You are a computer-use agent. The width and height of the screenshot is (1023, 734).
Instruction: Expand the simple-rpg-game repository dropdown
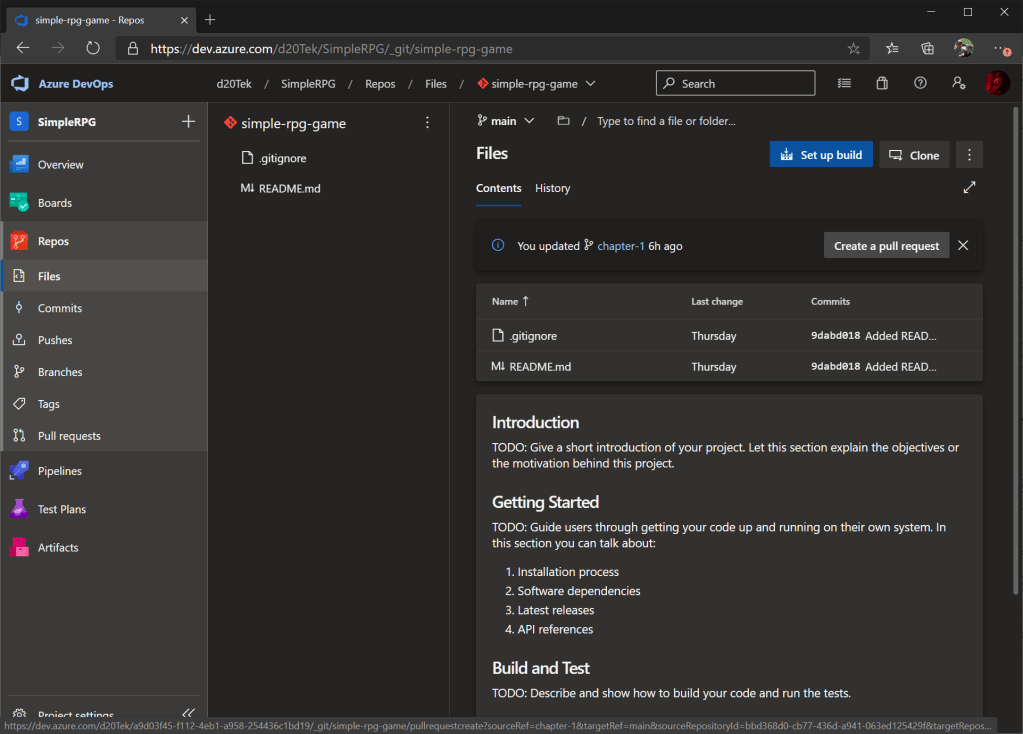(x=590, y=84)
